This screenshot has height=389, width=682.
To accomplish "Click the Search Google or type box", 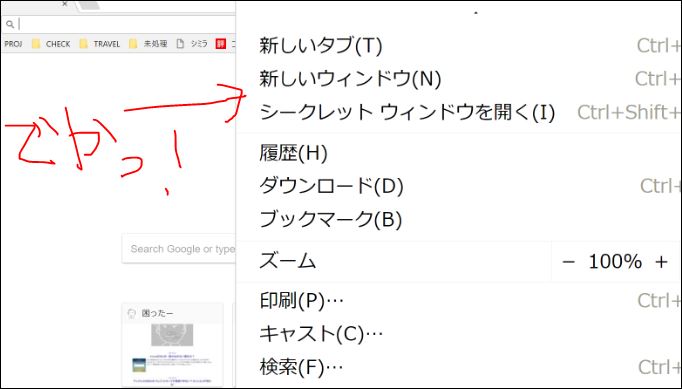I will point(179,249).
